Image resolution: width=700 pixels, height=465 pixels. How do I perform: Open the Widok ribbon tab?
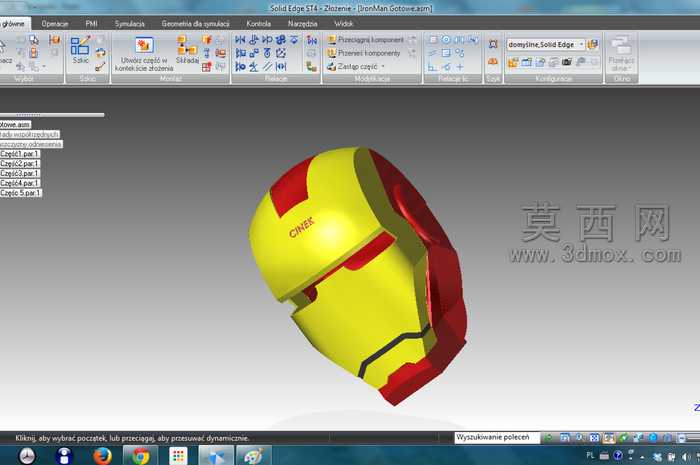[x=343, y=24]
